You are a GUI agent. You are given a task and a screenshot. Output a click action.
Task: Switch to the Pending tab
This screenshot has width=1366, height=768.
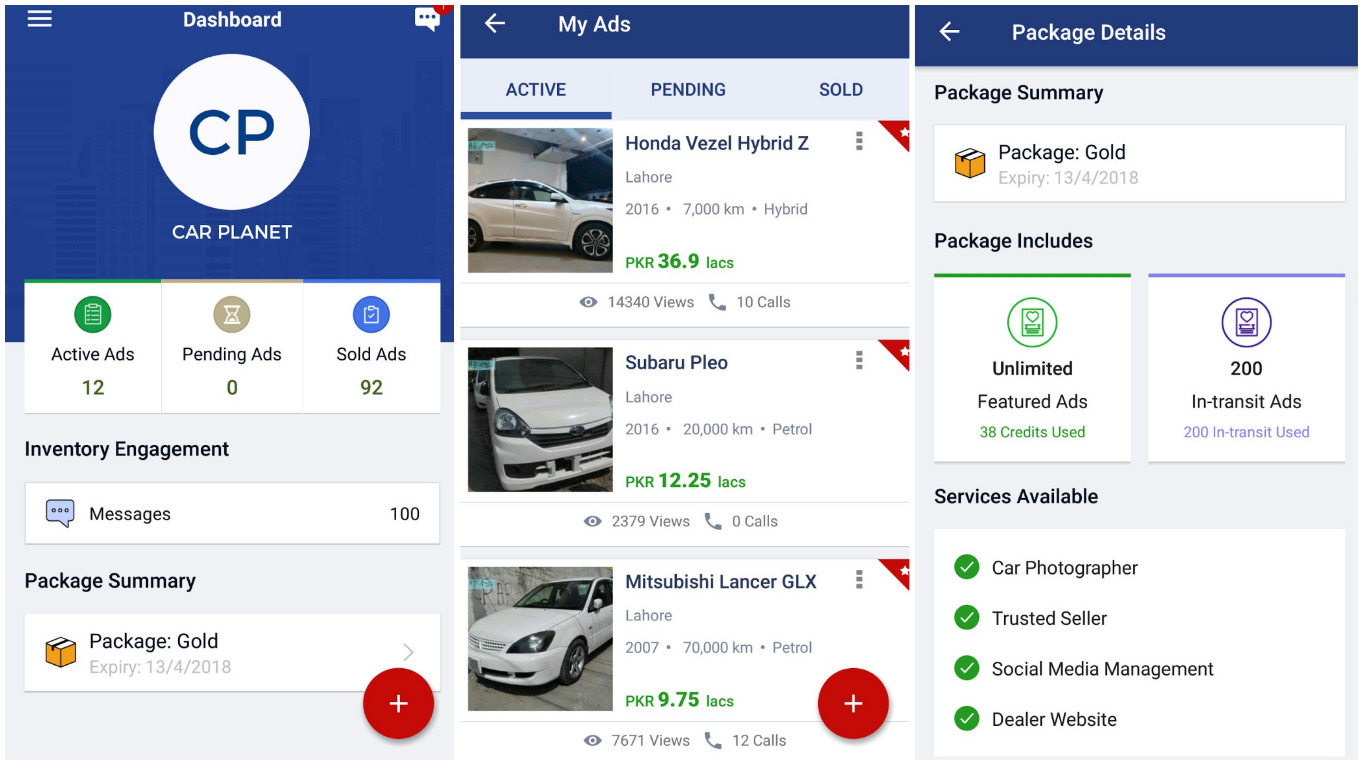point(688,90)
